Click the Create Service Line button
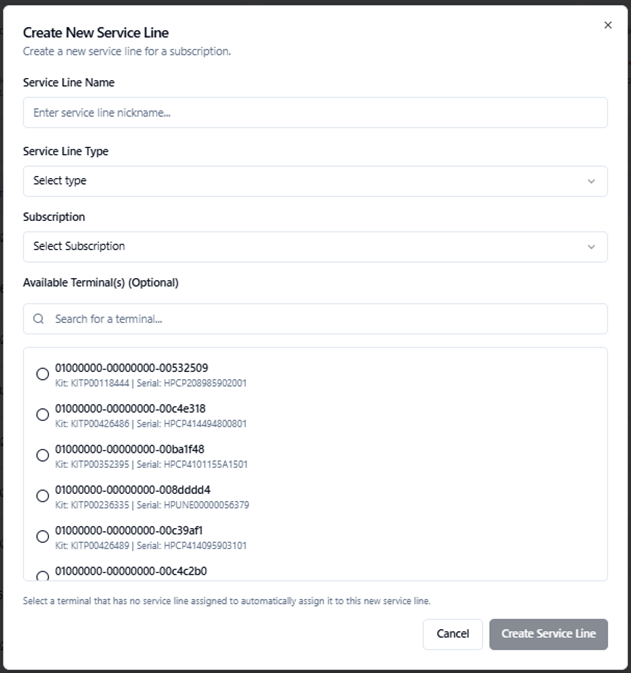The width and height of the screenshot is (631, 673). 548,634
